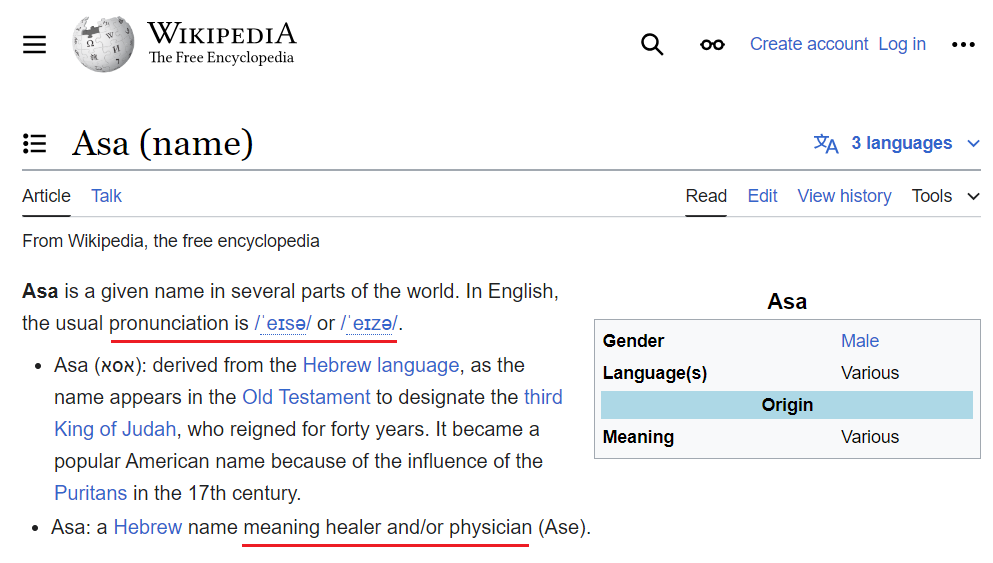Screen dimensions: 993x563
Task: Click the Log in link
Action: (902, 44)
